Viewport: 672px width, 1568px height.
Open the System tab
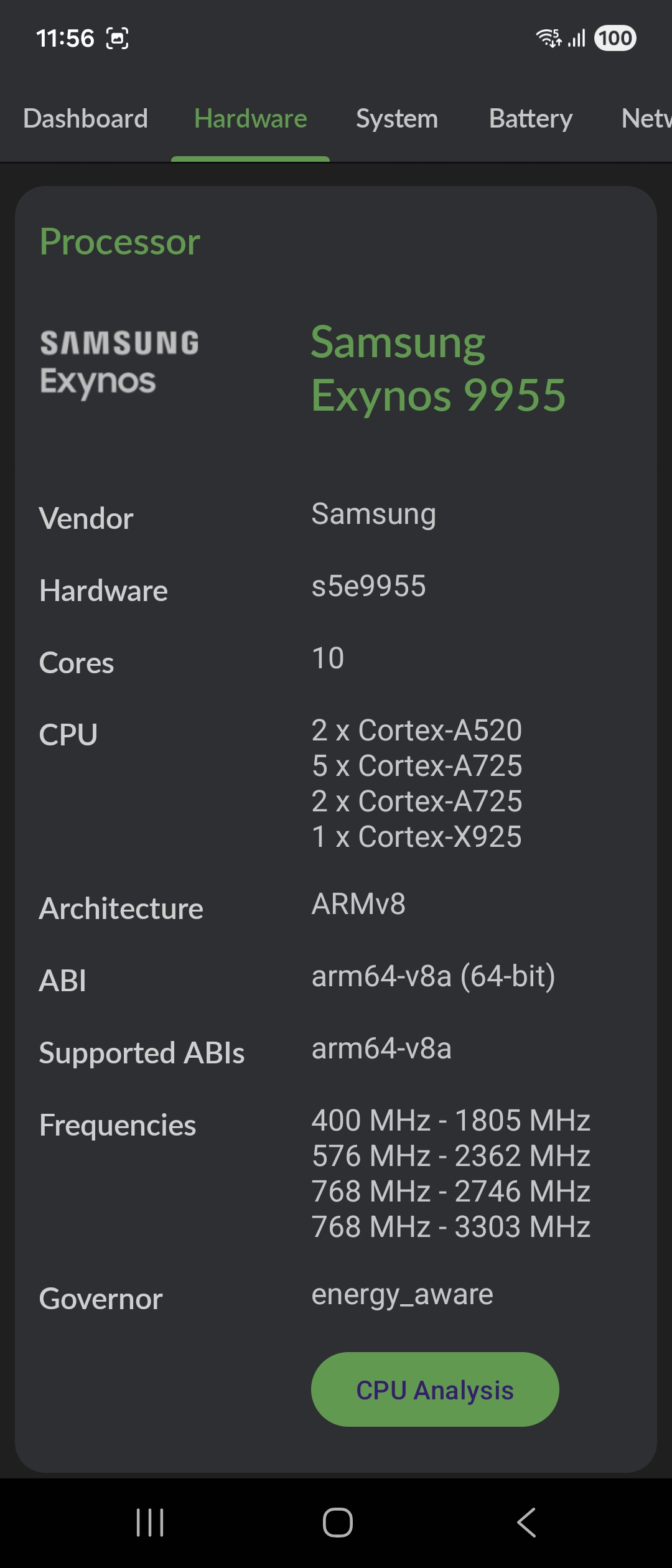[x=397, y=118]
